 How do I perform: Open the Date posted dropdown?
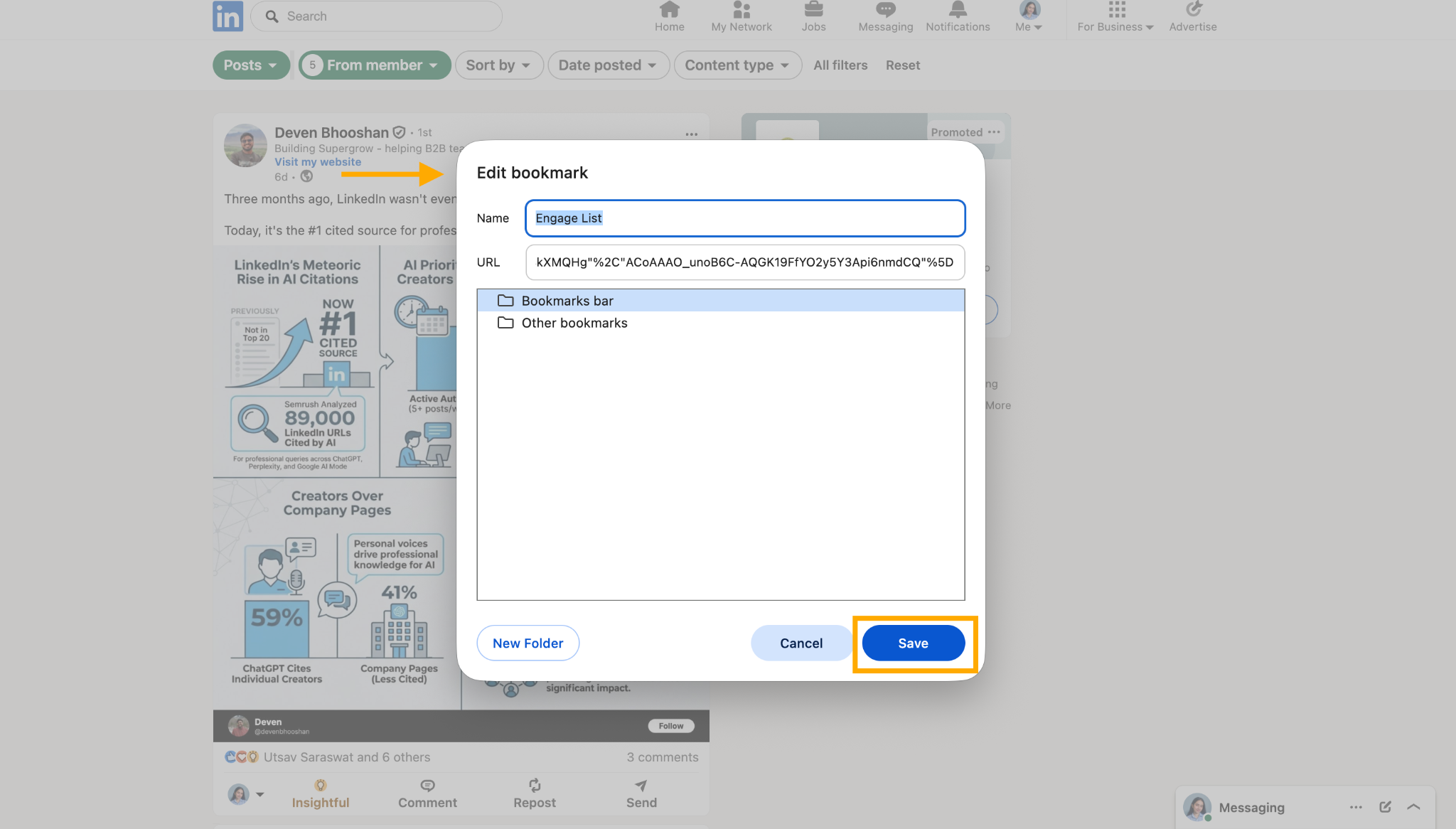[x=609, y=65]
